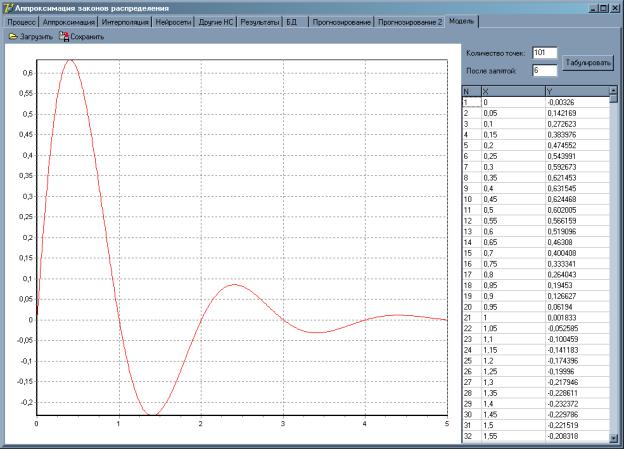Viewport: 624px width, 449px height.
Task: Open the Процесс tab
Action: 22,22
